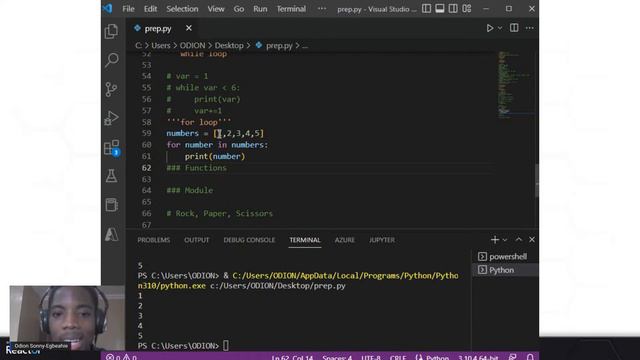
Task: Switch to the PROBLEMS panel tab
Action: [x=153, y=240]
